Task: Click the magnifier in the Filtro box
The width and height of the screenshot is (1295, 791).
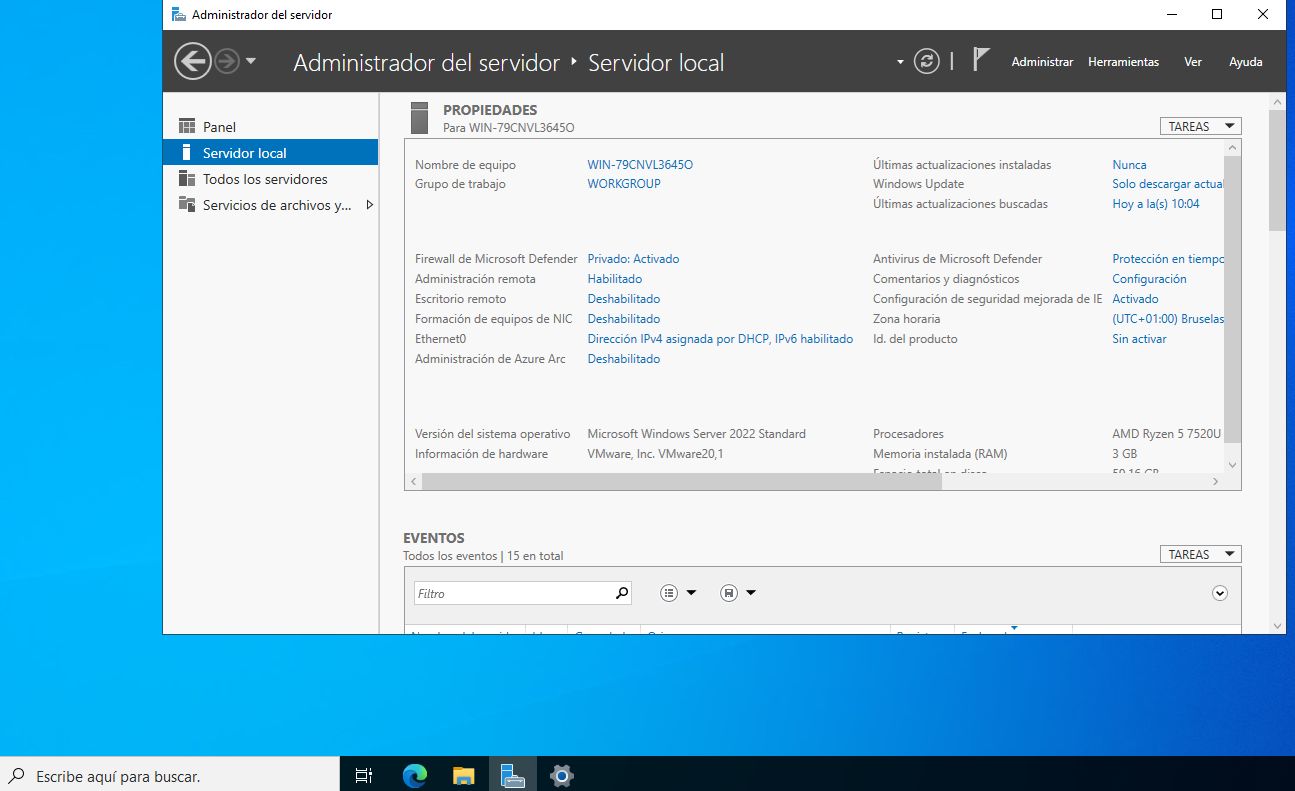Action: pos(622,593)
